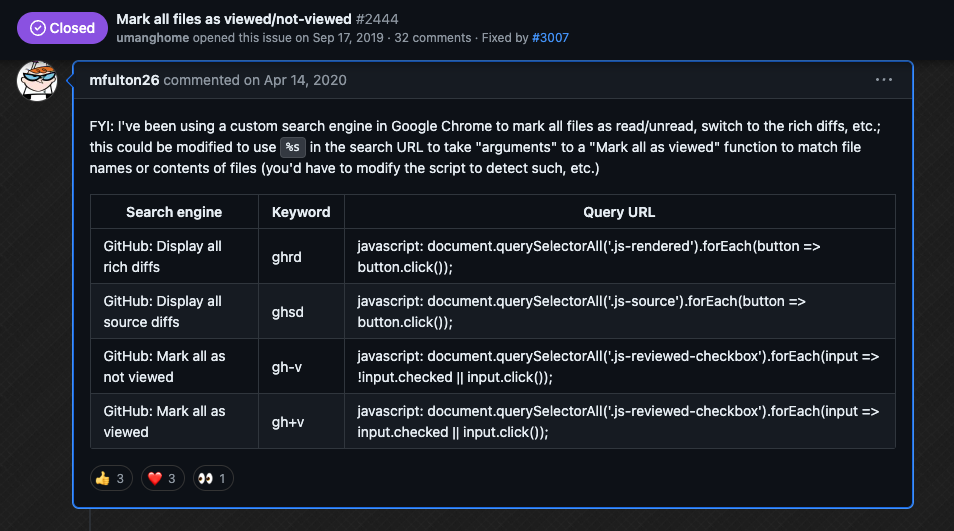The width and height of the screenshot is (954, 531).
Task: Click the eyes reaction button
Action: click(x=213, y=479)
